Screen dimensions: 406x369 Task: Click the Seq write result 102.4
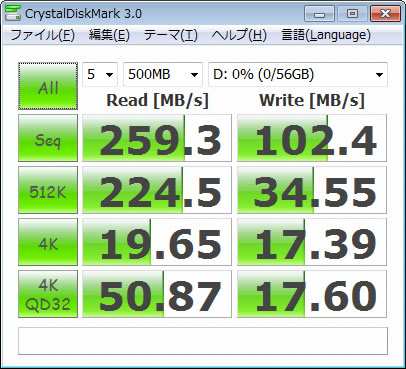tap(312, 138)
